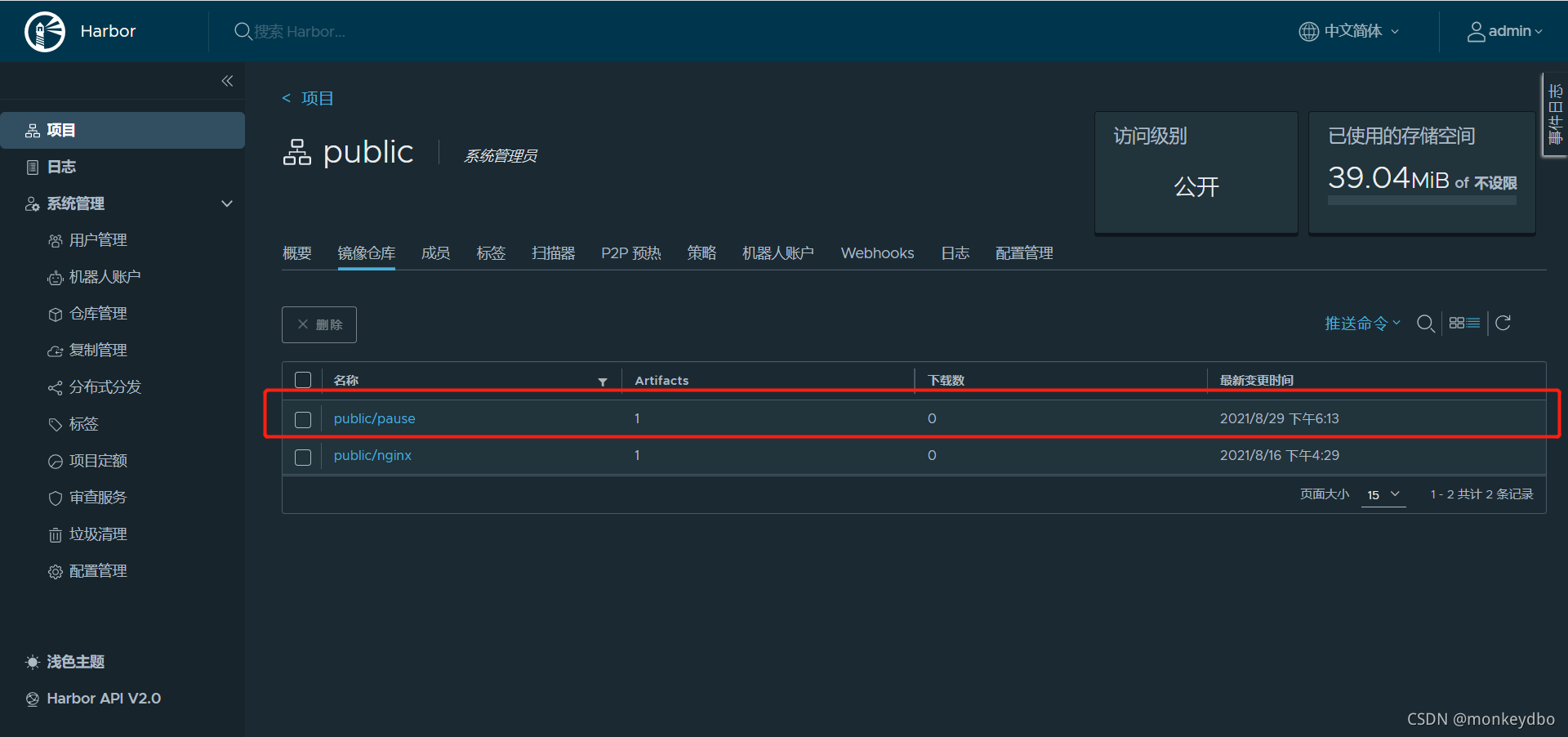This screenshot has height=737, width=1568.
Task: Click the Harbor lighthouse logo
Action: click(45, 32)
